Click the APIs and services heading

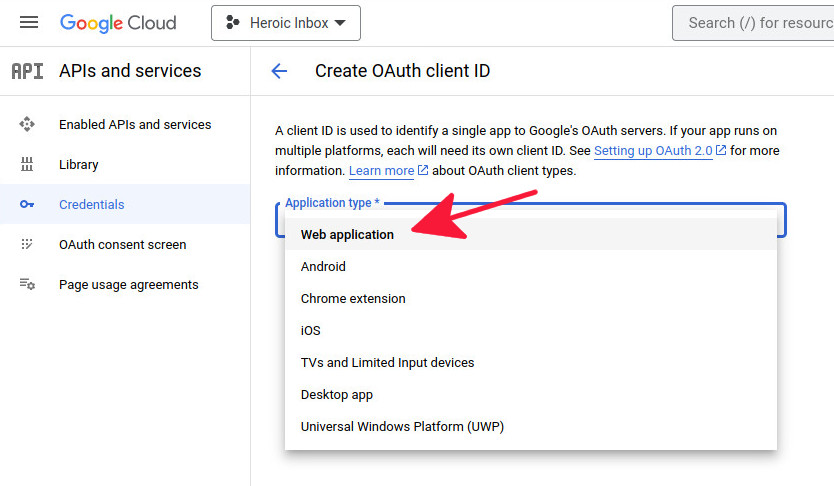(x=130, y=71)
